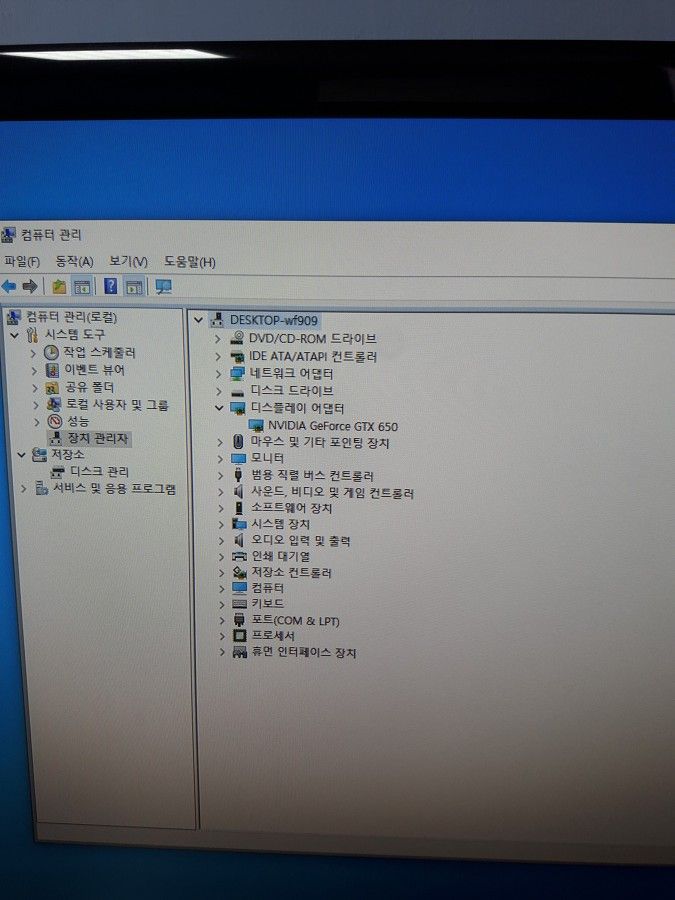Click the 네트워크 어댑터 icon
Image resolution: width=675 pixels, height=900 pixels.
(238, 374)
